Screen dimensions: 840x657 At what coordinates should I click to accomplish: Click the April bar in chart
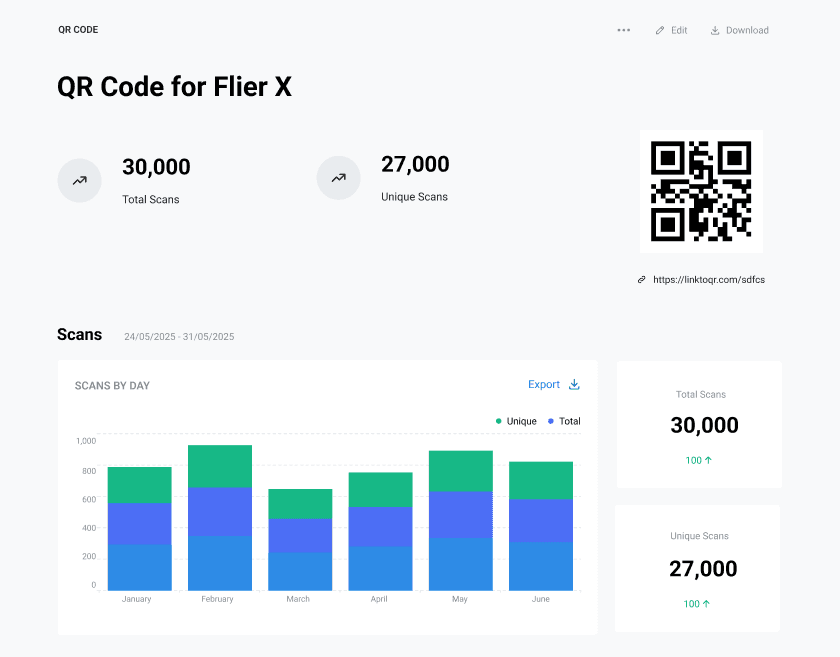pos(380,532)
